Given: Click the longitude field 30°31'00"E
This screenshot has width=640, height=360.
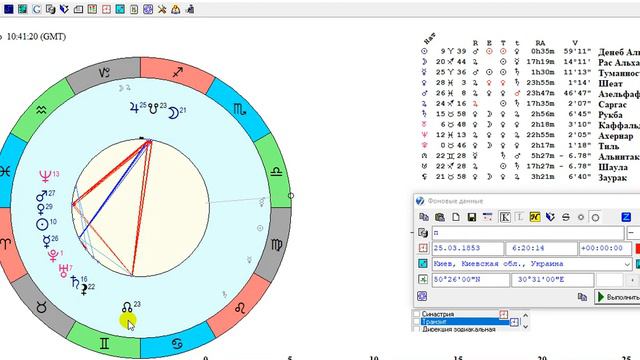Looking at the screenshot, I should 553,280.
